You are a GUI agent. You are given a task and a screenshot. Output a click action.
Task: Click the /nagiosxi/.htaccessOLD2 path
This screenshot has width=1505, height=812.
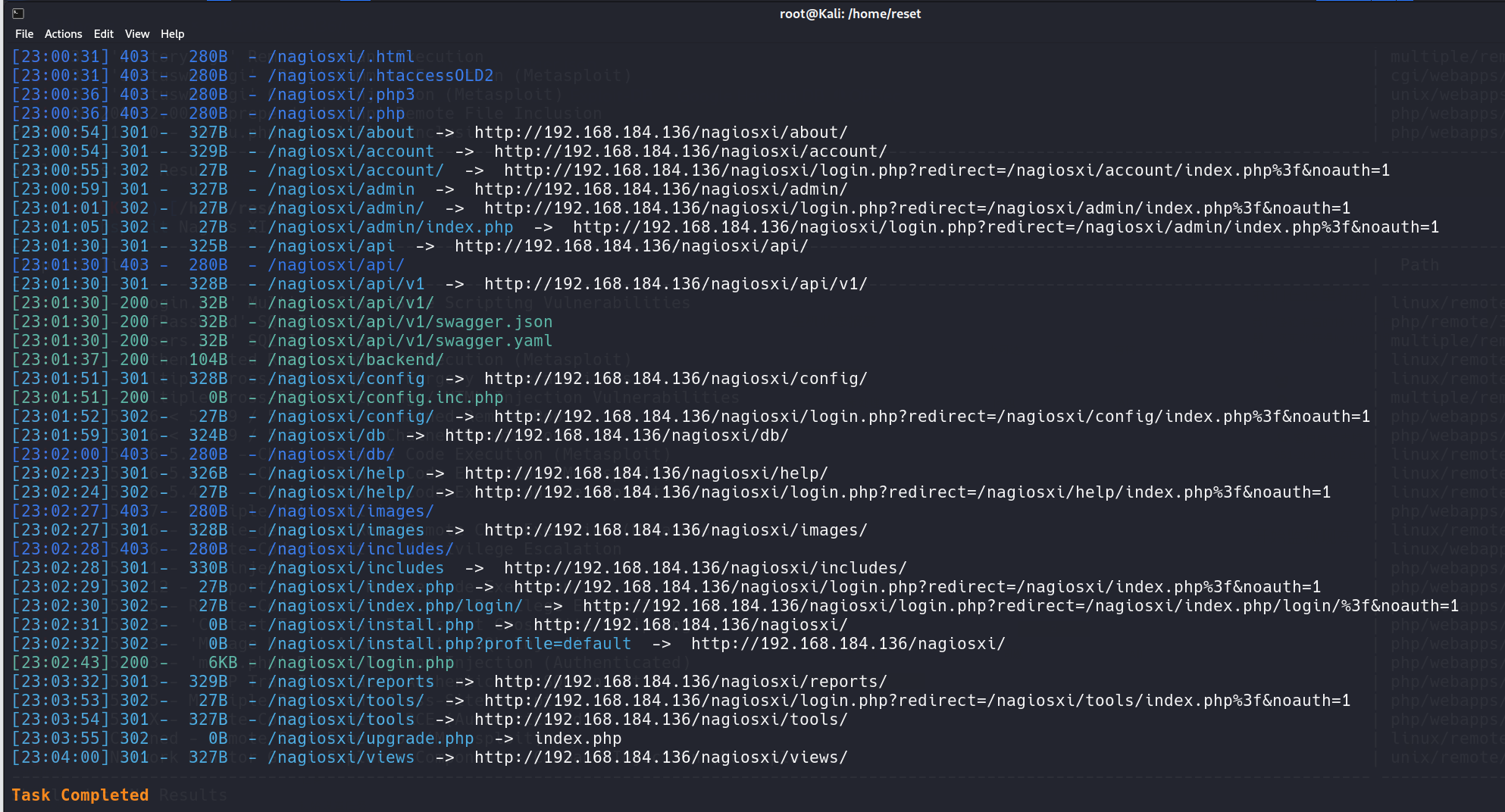pos(380,76)
